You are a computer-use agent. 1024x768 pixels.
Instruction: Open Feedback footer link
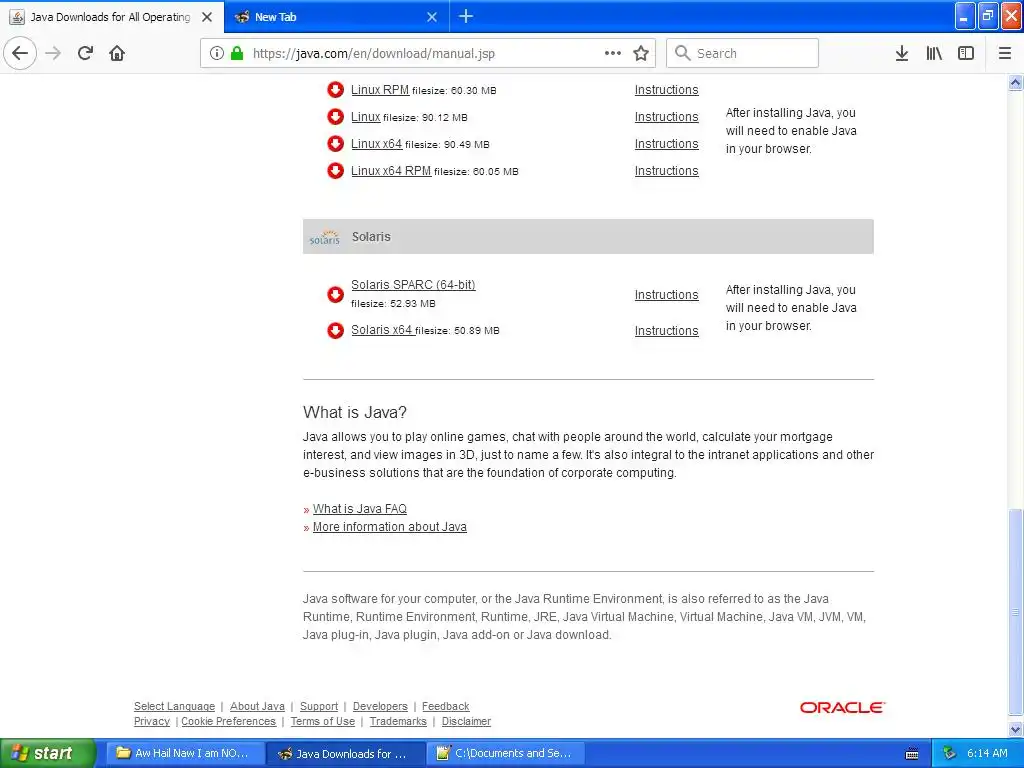point(445,706)
